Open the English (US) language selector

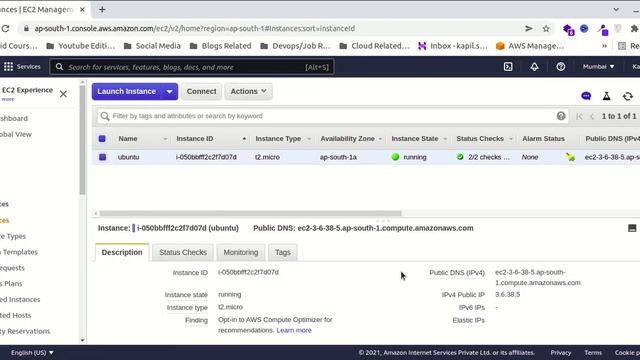(x=32, y=352)
